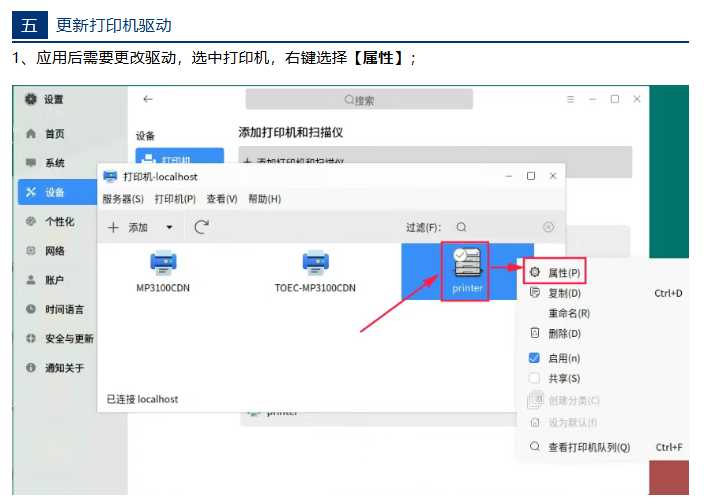This screenshot has width=707, height=504.
Task: Open the Settings hamburger menu icon
Action: [x=570, y=99]
